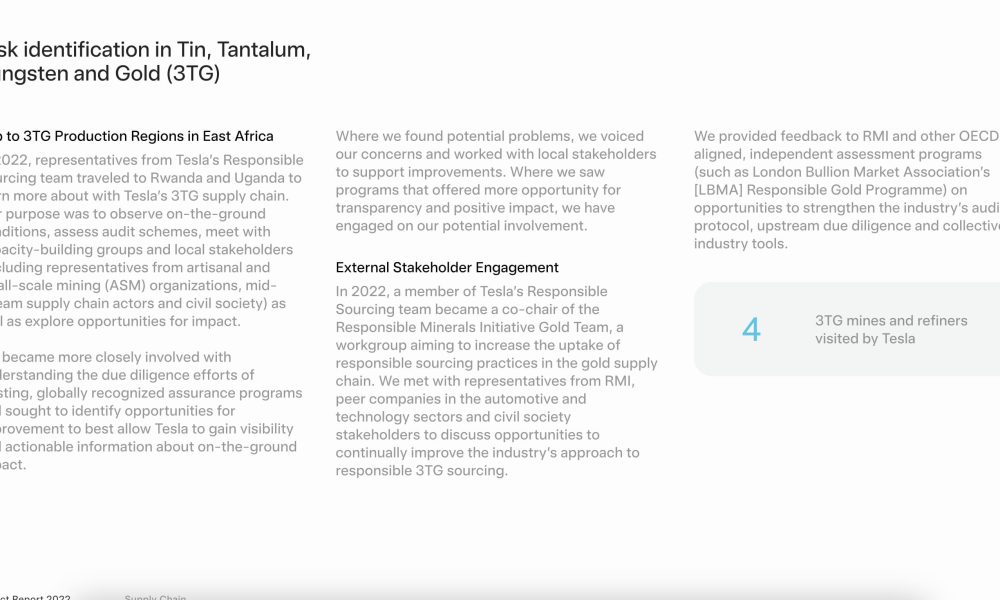
Task: Click the 'Report 2022' footer text
Action: point(40,597)
